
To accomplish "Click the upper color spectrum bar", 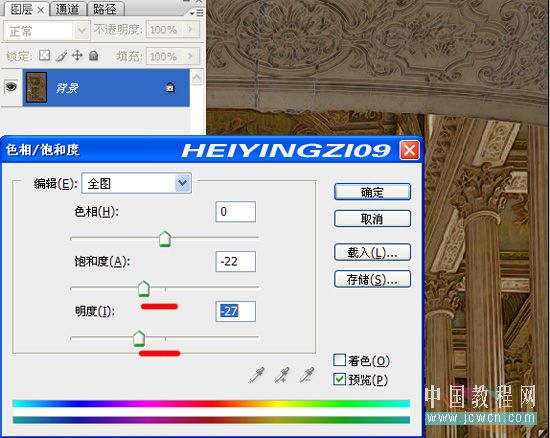I will pyautogui.click(x=211, y=404).
